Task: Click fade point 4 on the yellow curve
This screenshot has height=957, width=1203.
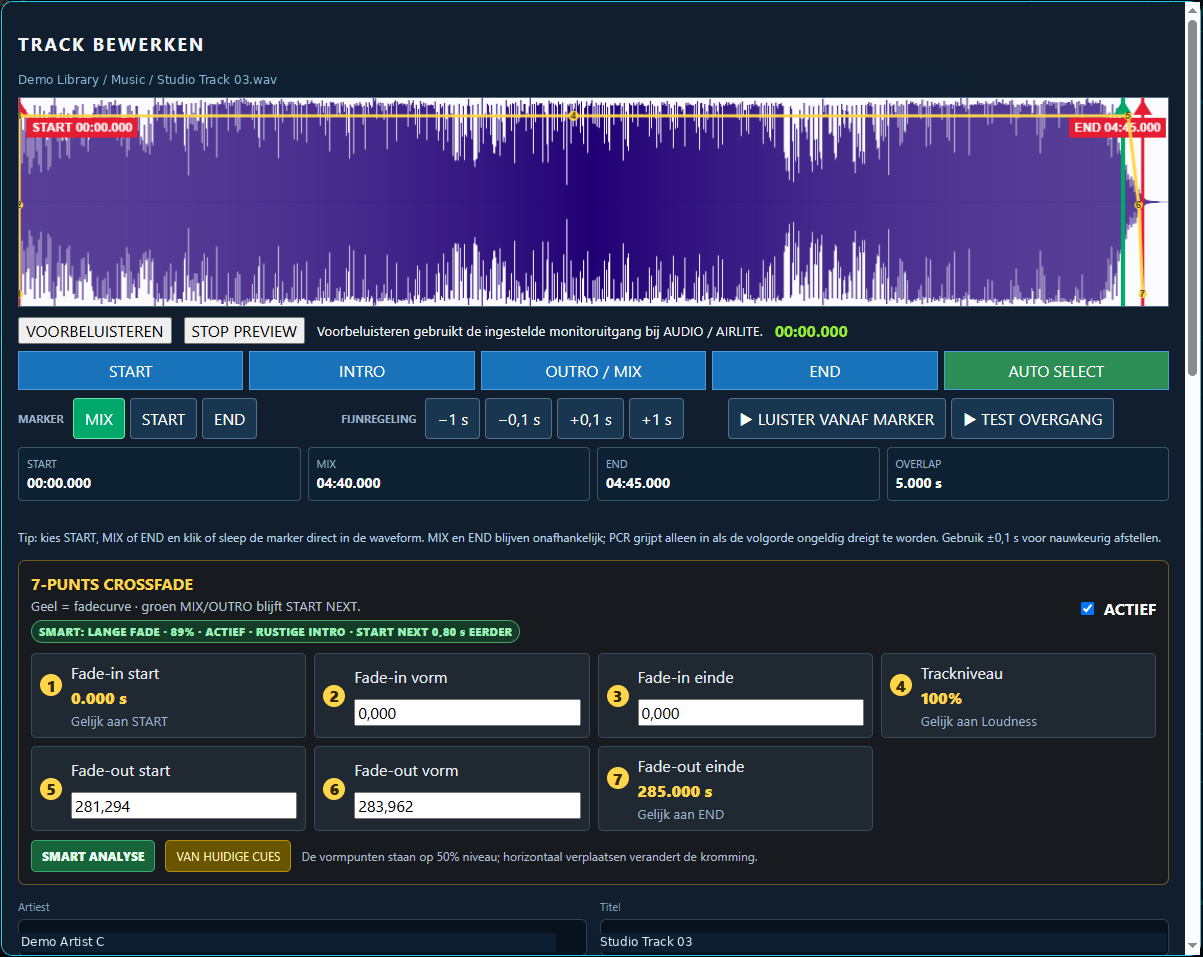Action: (573, 116)
